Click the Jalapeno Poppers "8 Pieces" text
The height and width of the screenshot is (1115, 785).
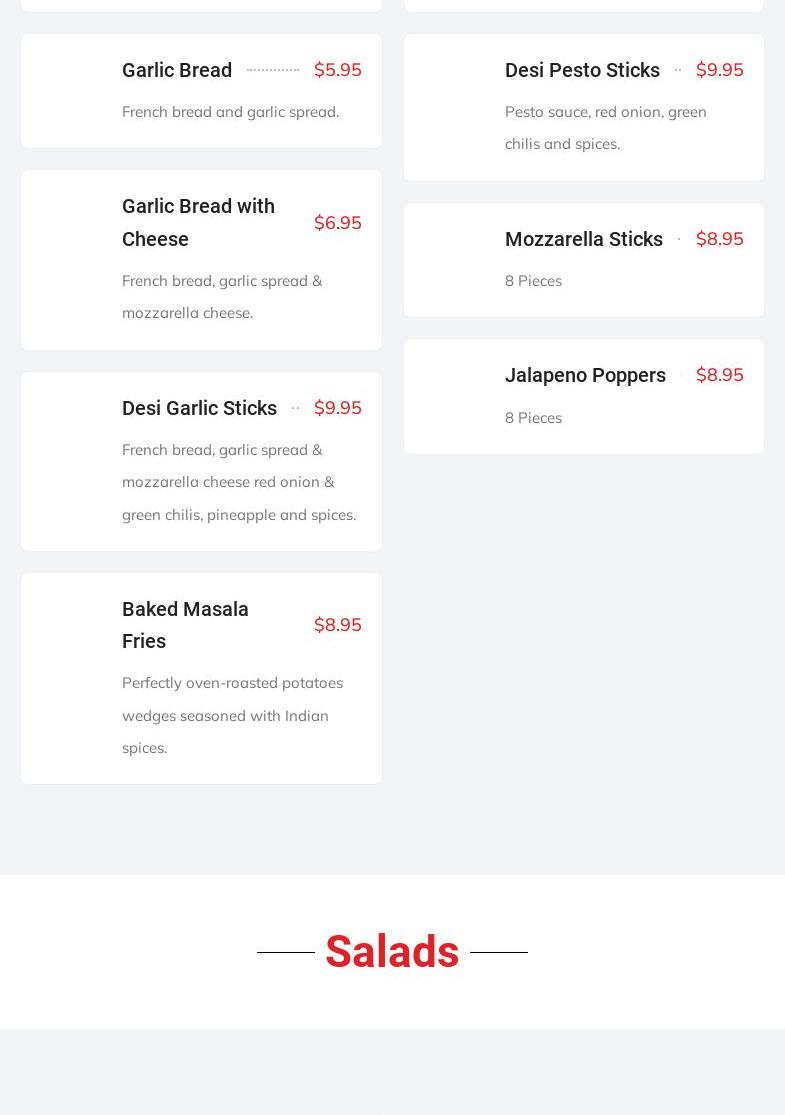(533, 418)
